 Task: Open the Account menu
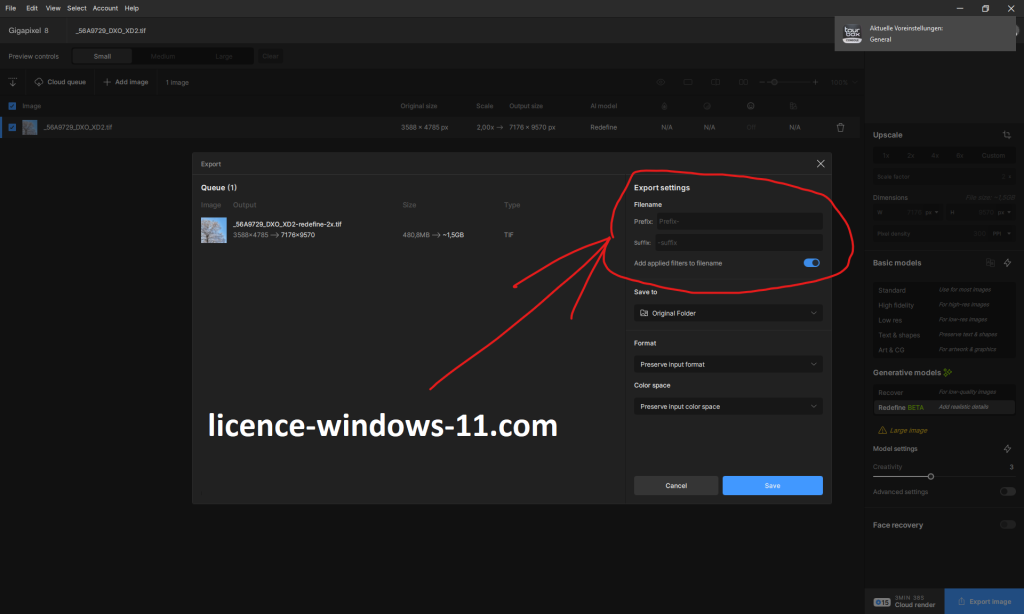(x=105, y=8)
